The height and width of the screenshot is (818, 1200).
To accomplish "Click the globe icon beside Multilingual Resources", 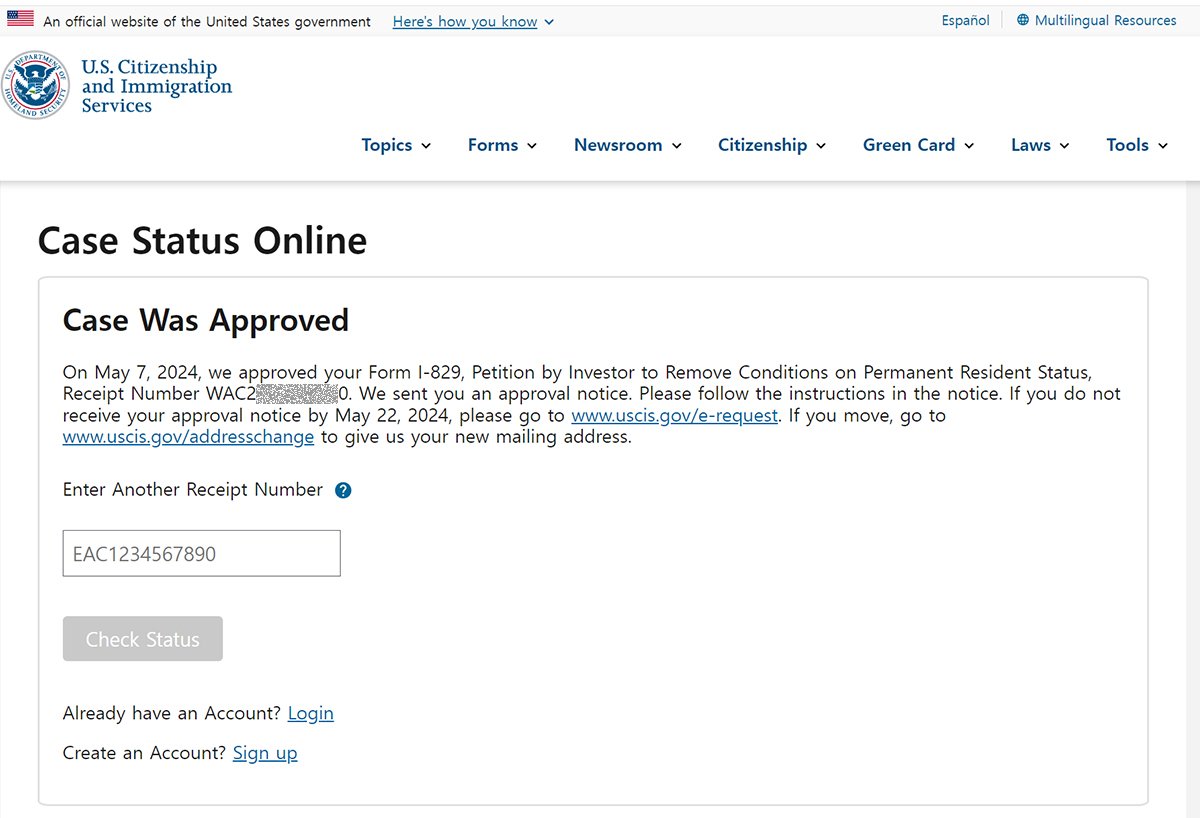I will click(1023, 20).
